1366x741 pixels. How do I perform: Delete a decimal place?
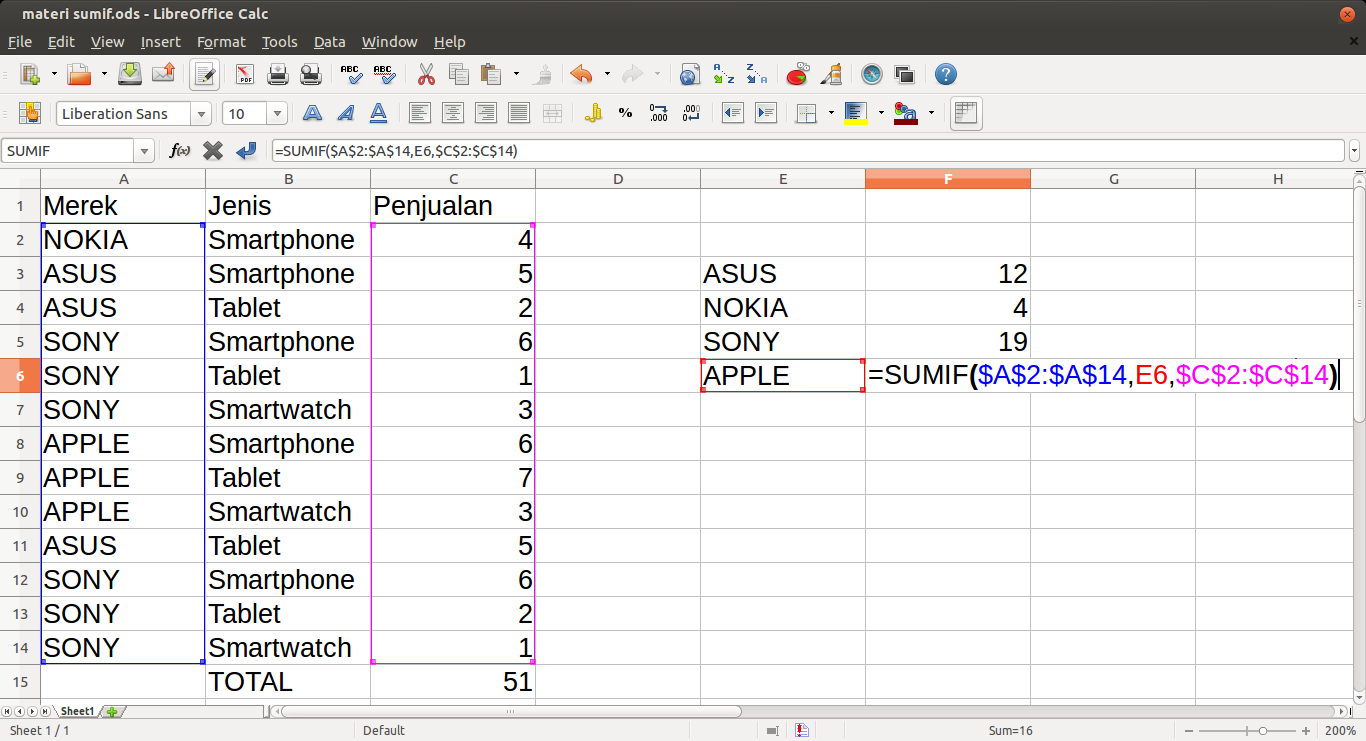[x=691, y=113]
